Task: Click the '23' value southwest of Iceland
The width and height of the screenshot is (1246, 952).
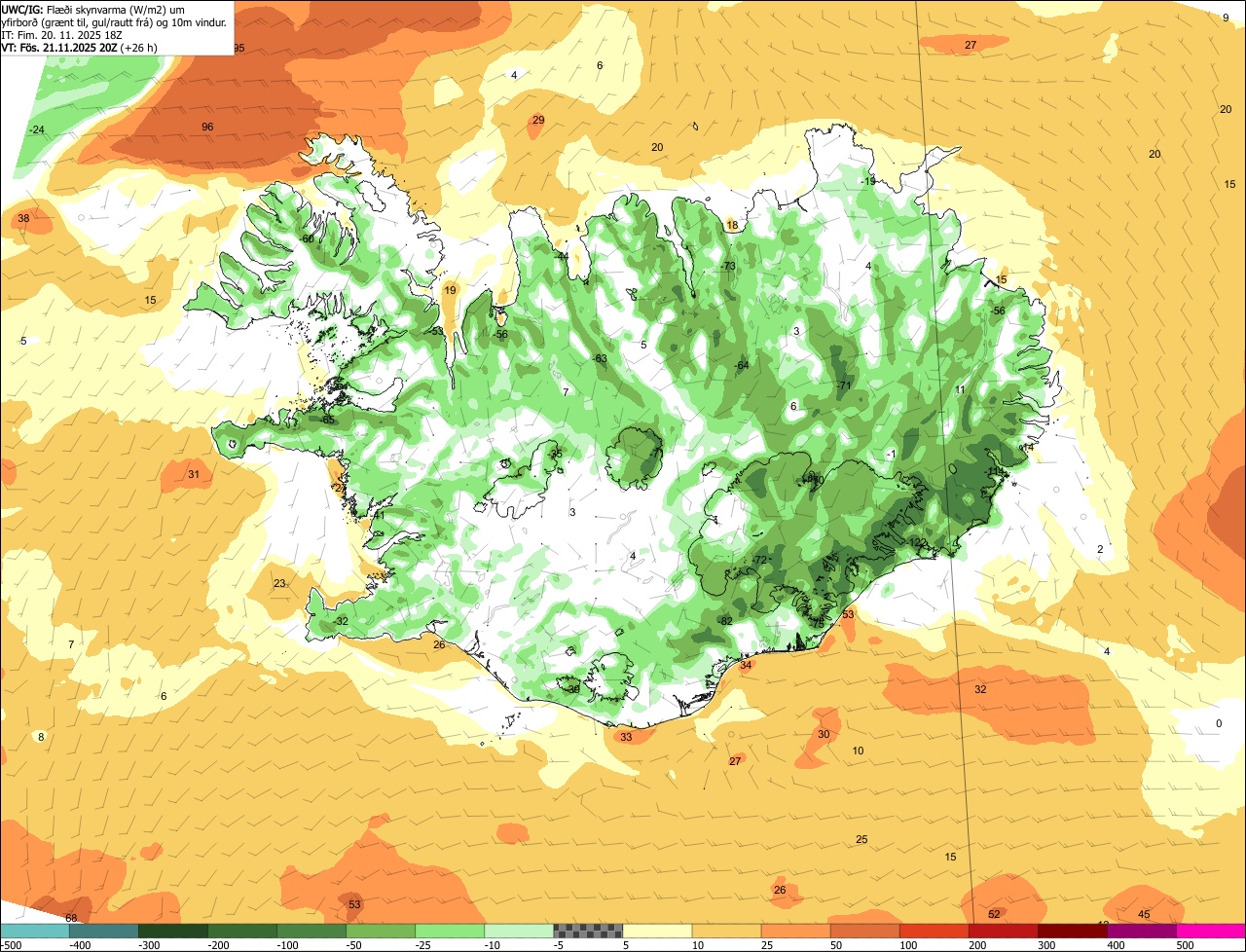Action: coord(279,583)
